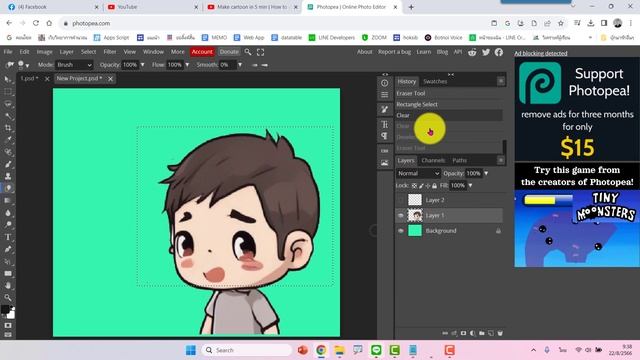Select the Brush tool
The height and width of the screenshot is (360, 640).
click(8, 164)
